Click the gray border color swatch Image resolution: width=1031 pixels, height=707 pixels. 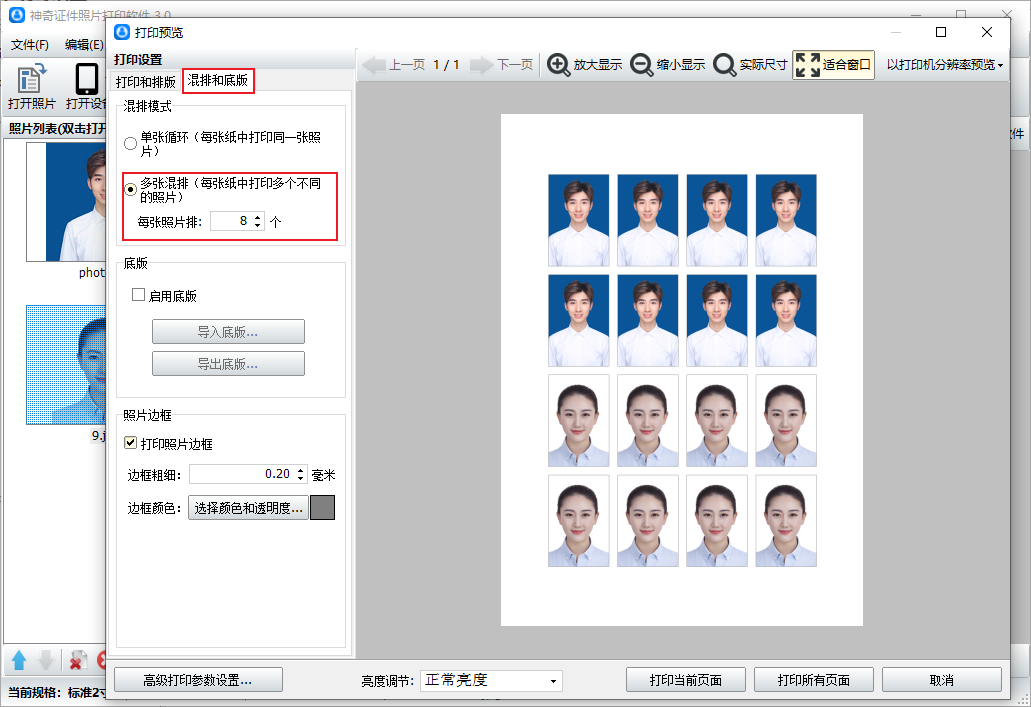click(322, 508)
